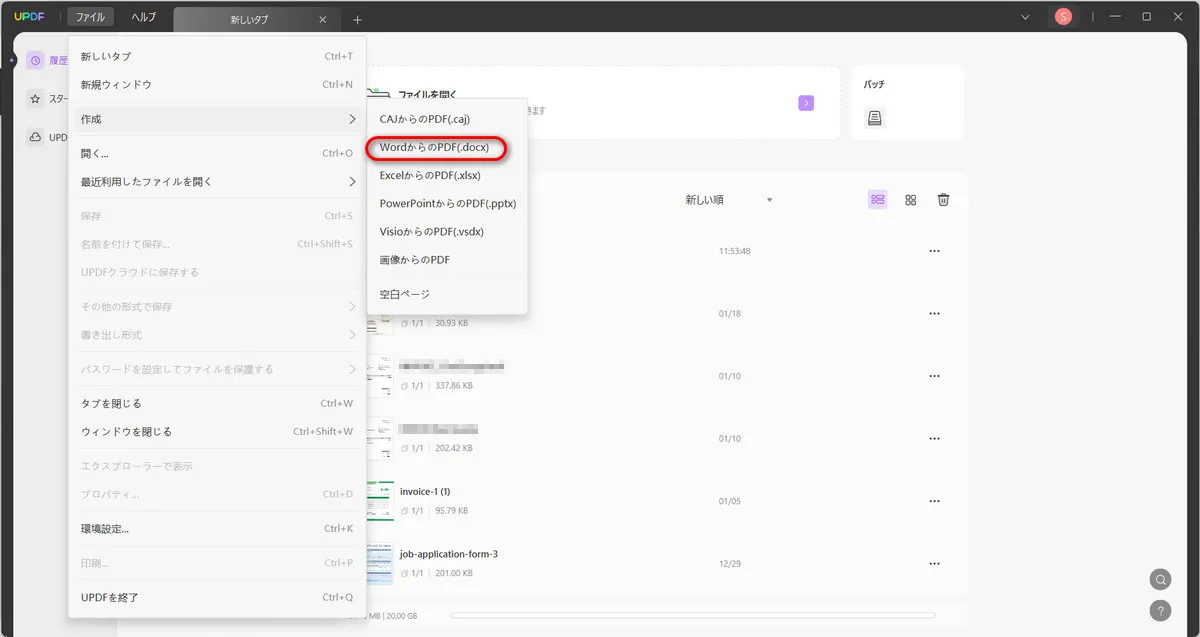1200x637 pixels.
Task: Select 画像からのPDF option
Action: coord(447,259)
